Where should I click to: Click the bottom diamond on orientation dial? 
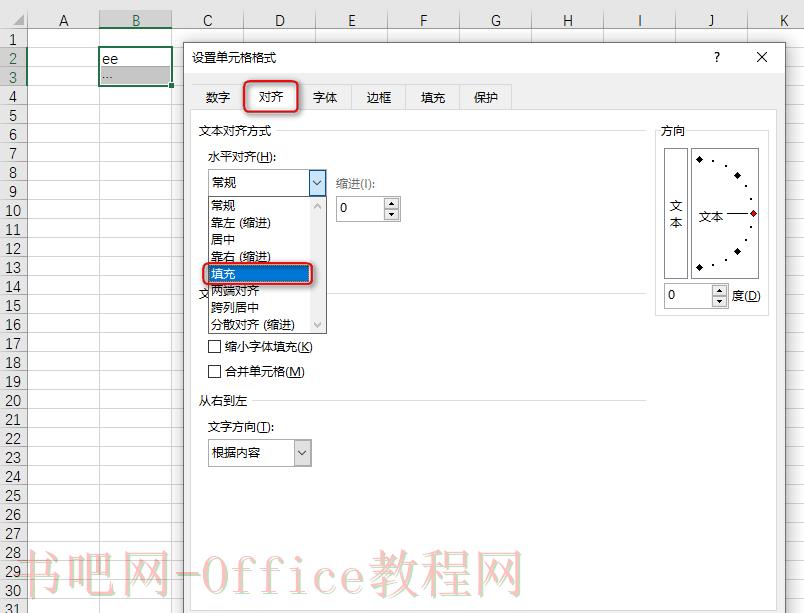point(699,267)
